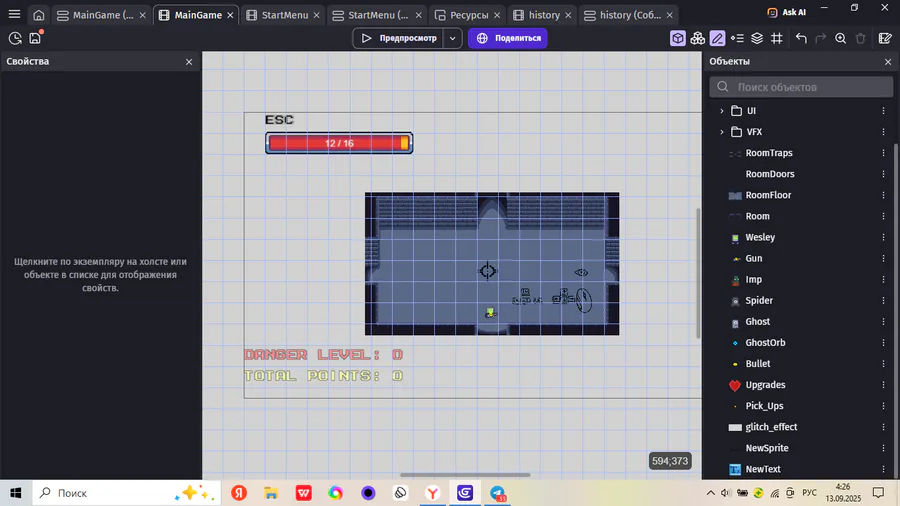Screen dimensions: 900x506
Task: Save the project via floppy icon
Action: (35, 38)
